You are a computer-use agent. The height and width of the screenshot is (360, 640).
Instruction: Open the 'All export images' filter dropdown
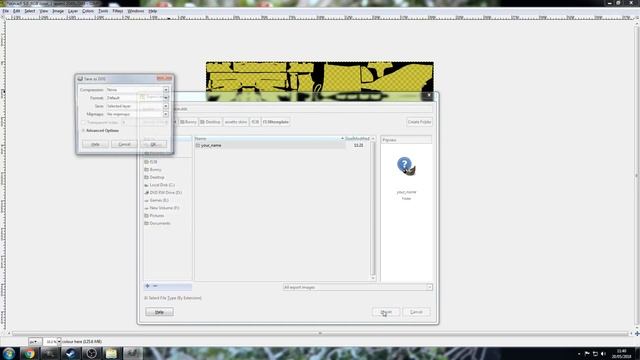pyautogui.click(x=358, y=287)
